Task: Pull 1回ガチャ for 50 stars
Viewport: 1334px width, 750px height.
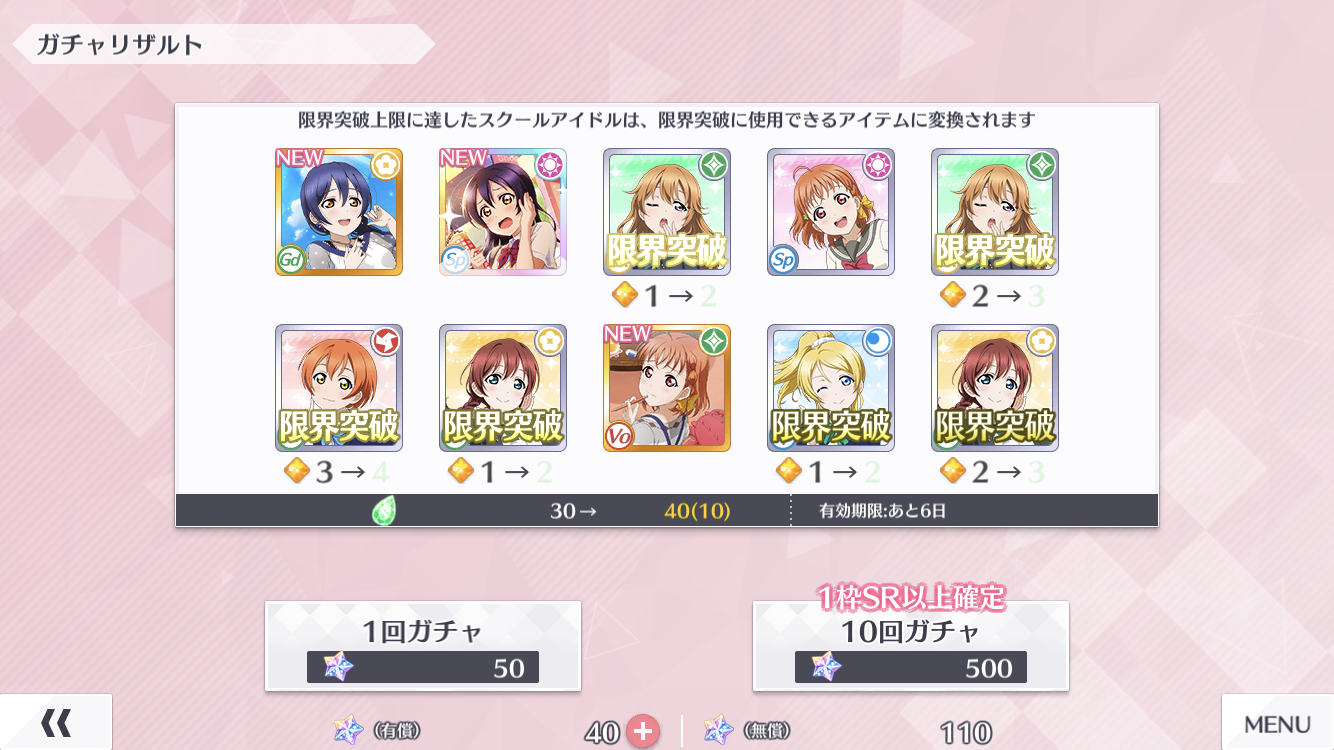Action: [423, 646]
